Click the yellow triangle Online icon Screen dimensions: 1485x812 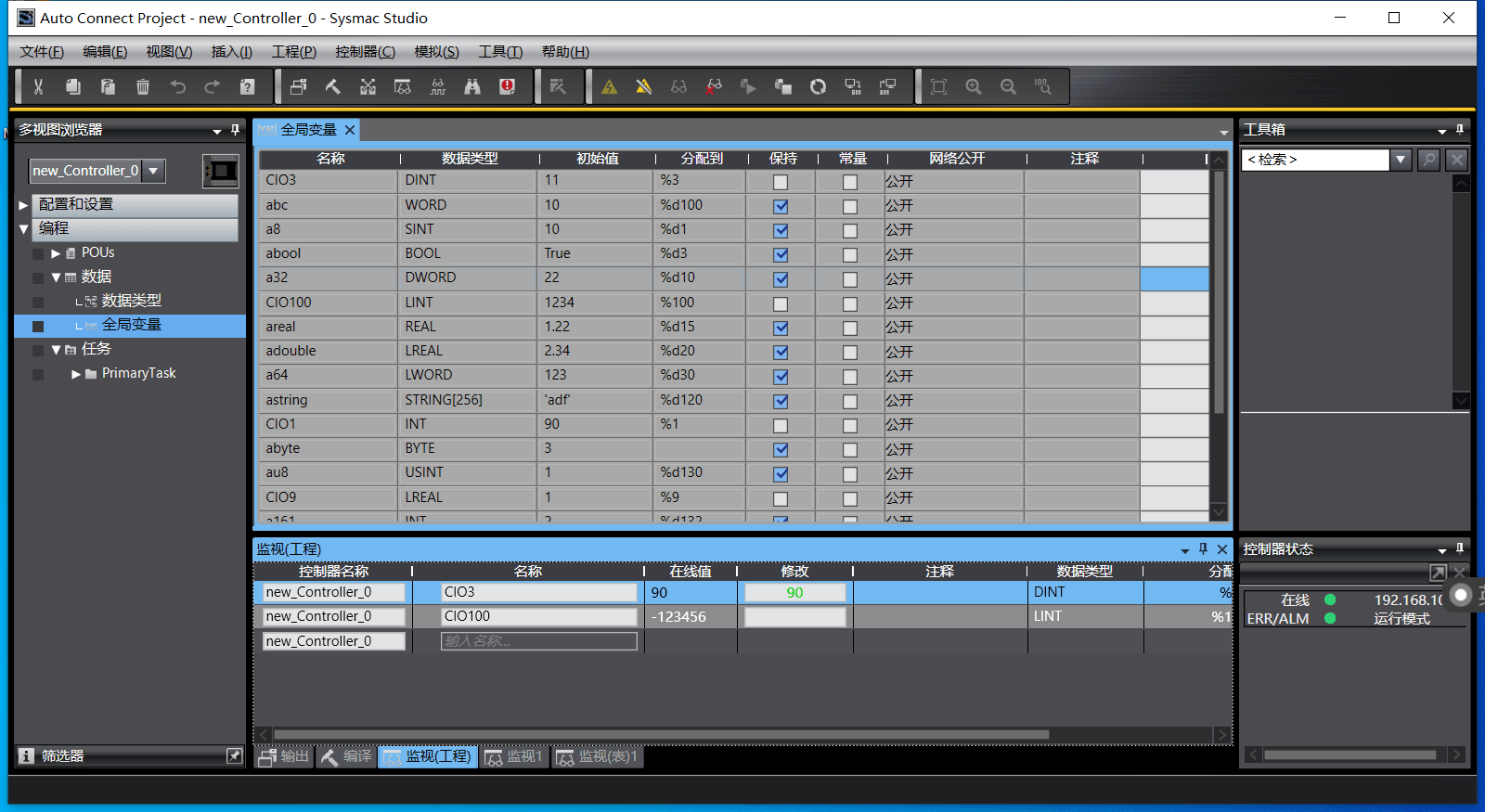609,86
